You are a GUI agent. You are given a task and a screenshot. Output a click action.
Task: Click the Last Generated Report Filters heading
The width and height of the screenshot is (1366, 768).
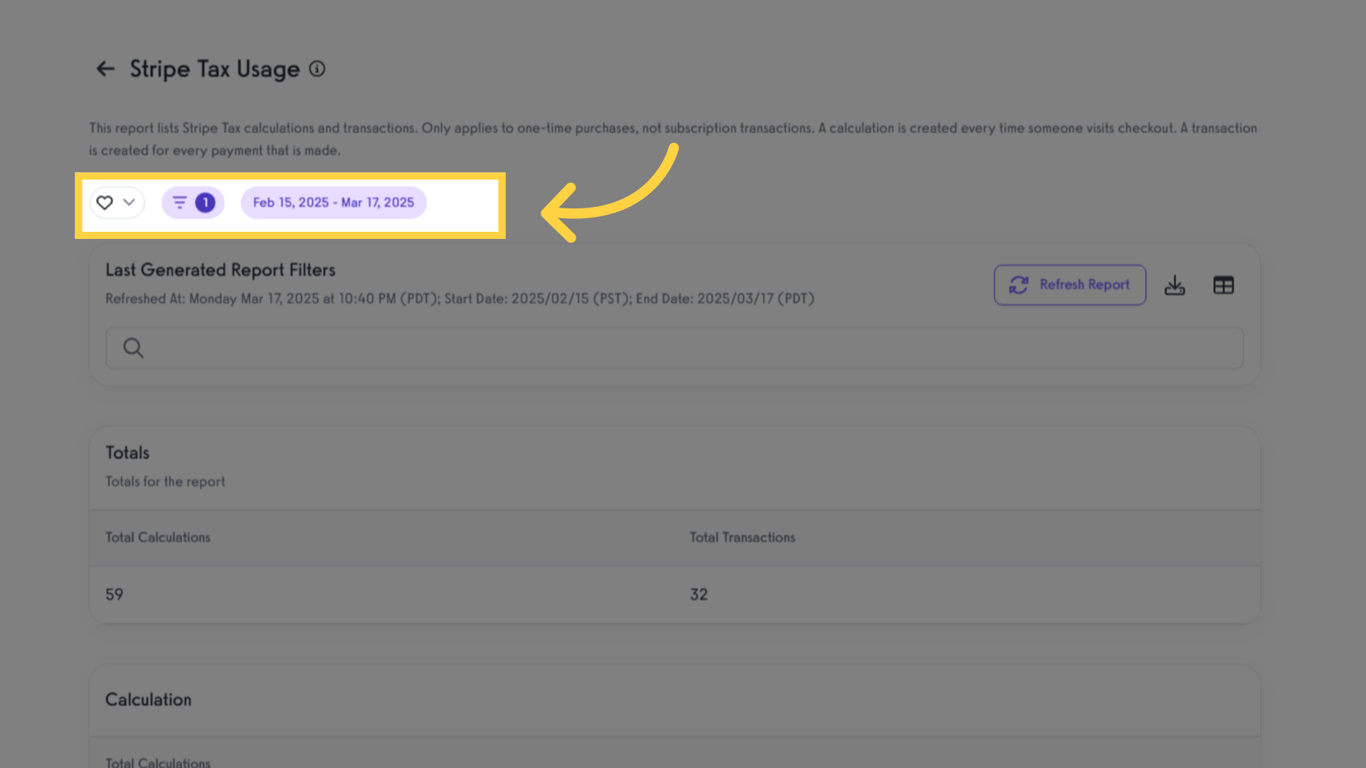click(220, 270)
